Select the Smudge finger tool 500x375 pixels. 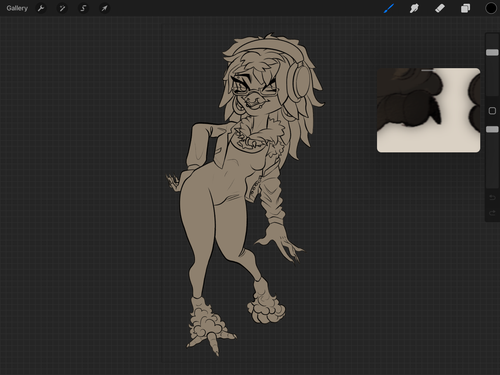(x=414, y=8)
